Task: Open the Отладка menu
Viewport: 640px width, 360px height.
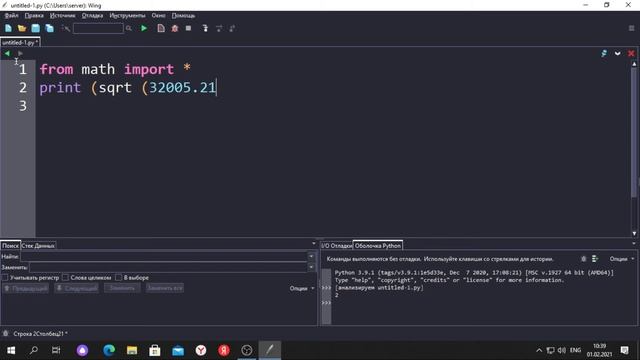Action: (x=92, y=16)
